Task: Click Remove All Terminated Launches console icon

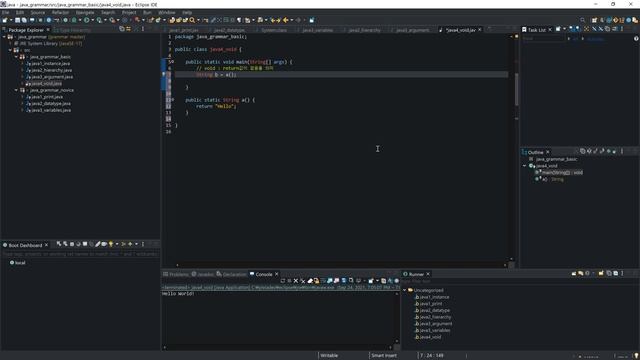Action: tap(303, 281)
